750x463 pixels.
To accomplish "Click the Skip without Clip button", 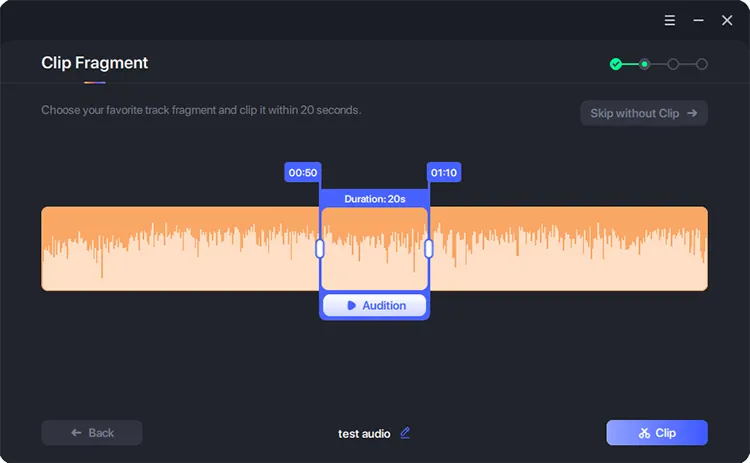I will [644, 113].
